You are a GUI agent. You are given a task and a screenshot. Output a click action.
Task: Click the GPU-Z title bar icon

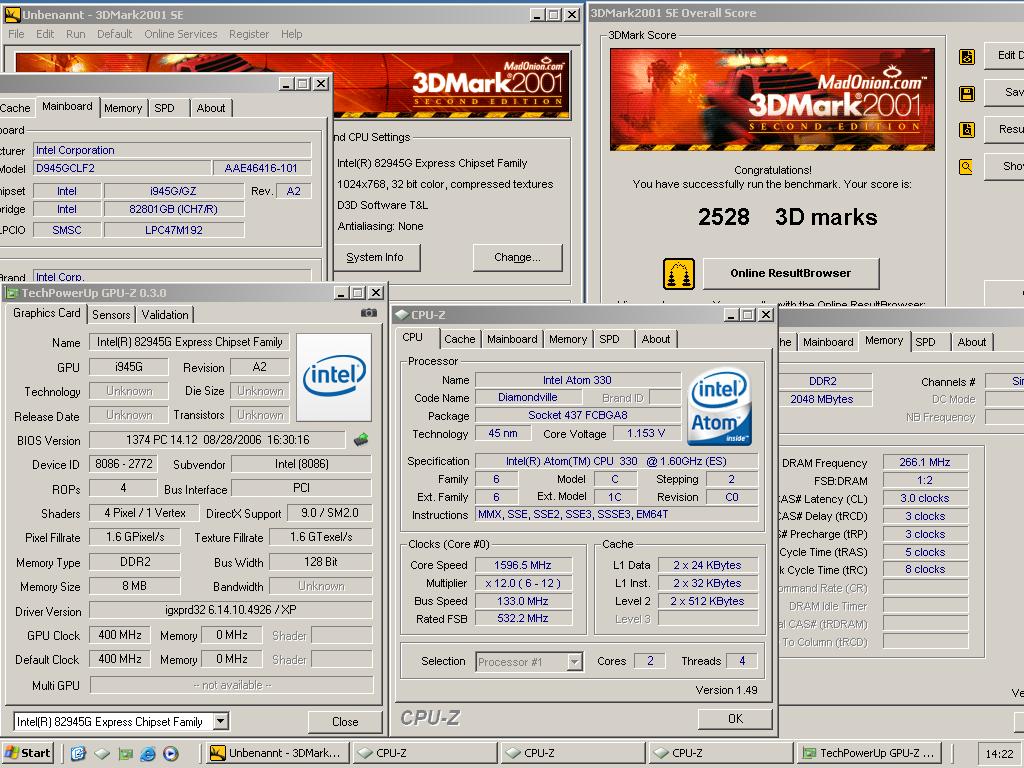tap(12, 293)
